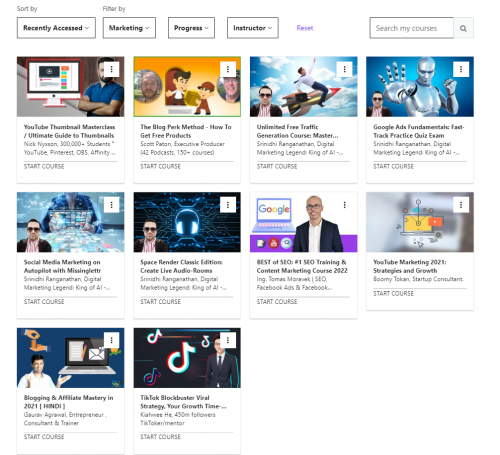
Task: Open options menu on Social Media Marketing card
Action: click(111, 205)
